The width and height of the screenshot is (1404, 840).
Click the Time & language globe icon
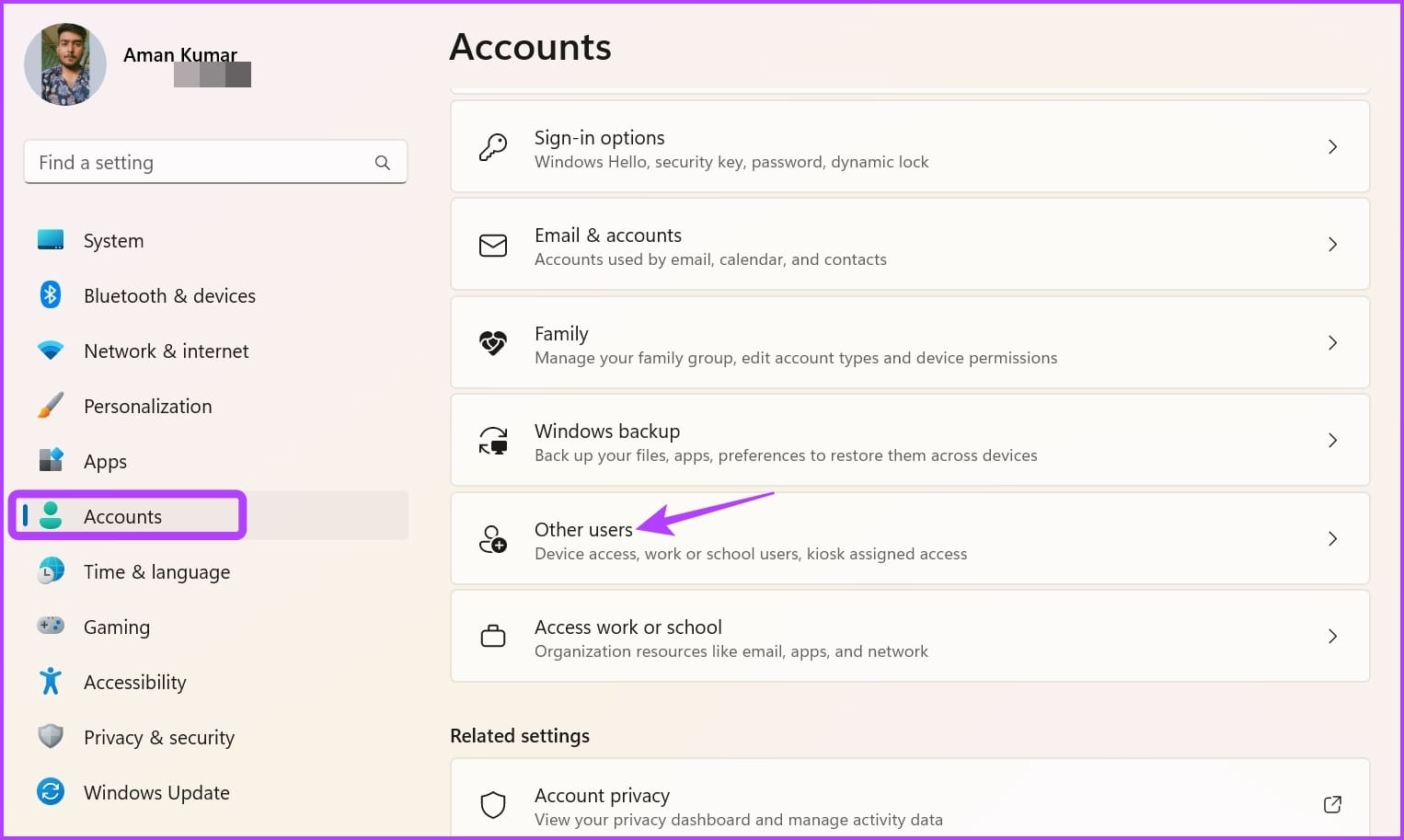[x=51, y=571]
